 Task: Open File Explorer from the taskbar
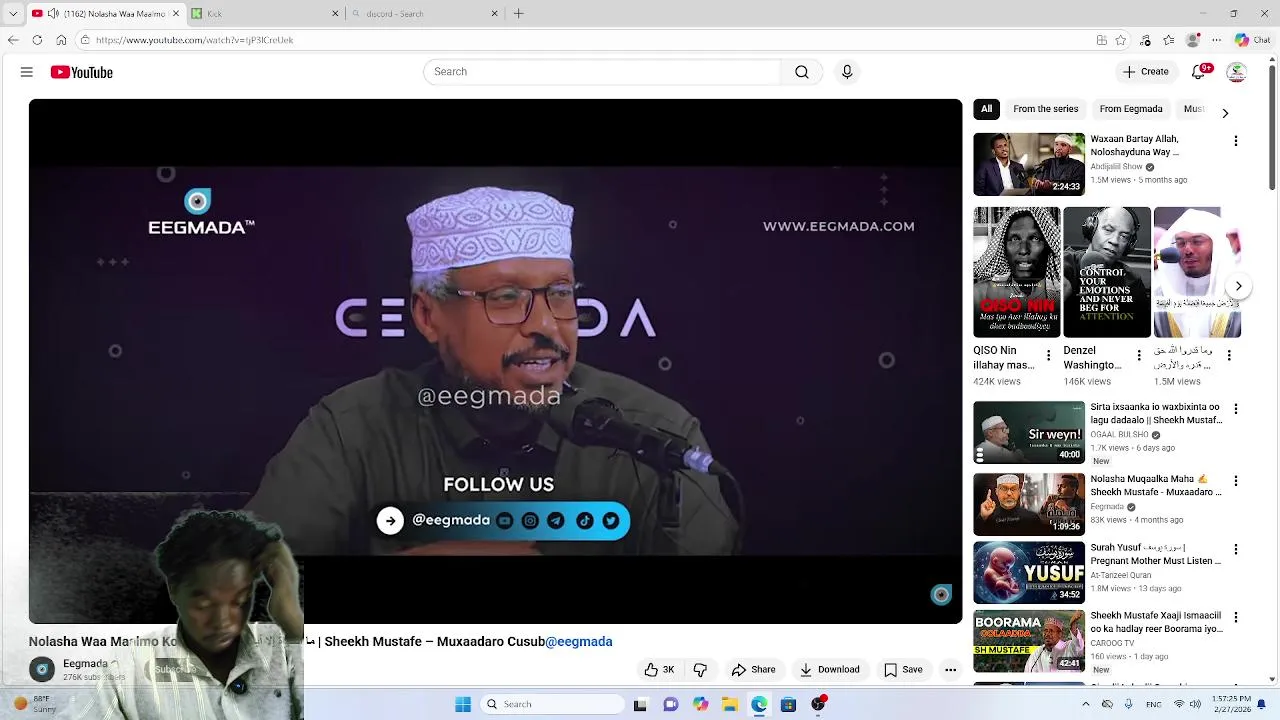[730, 704]
